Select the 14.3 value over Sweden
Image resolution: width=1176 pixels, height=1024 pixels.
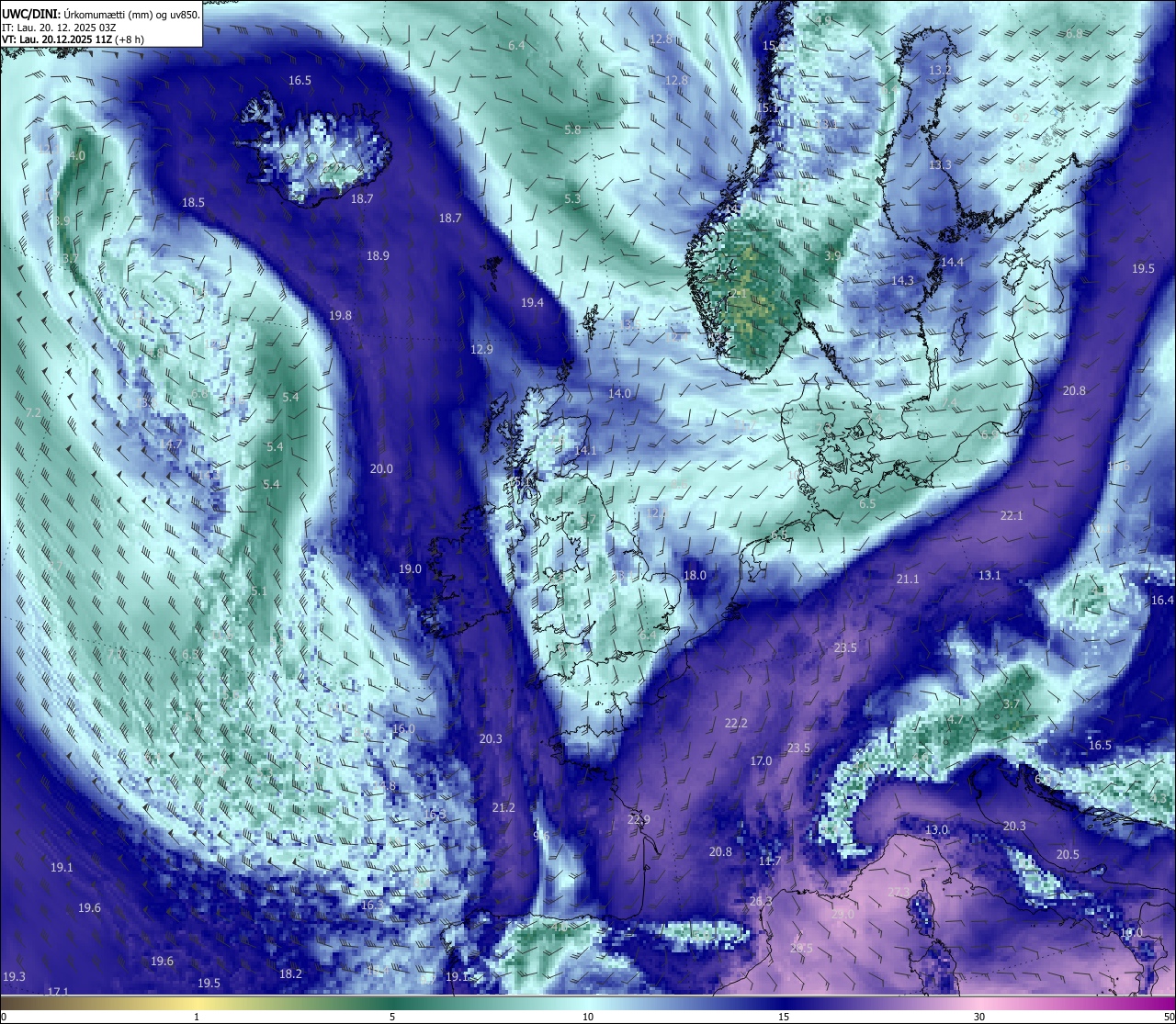pos(902,280)
